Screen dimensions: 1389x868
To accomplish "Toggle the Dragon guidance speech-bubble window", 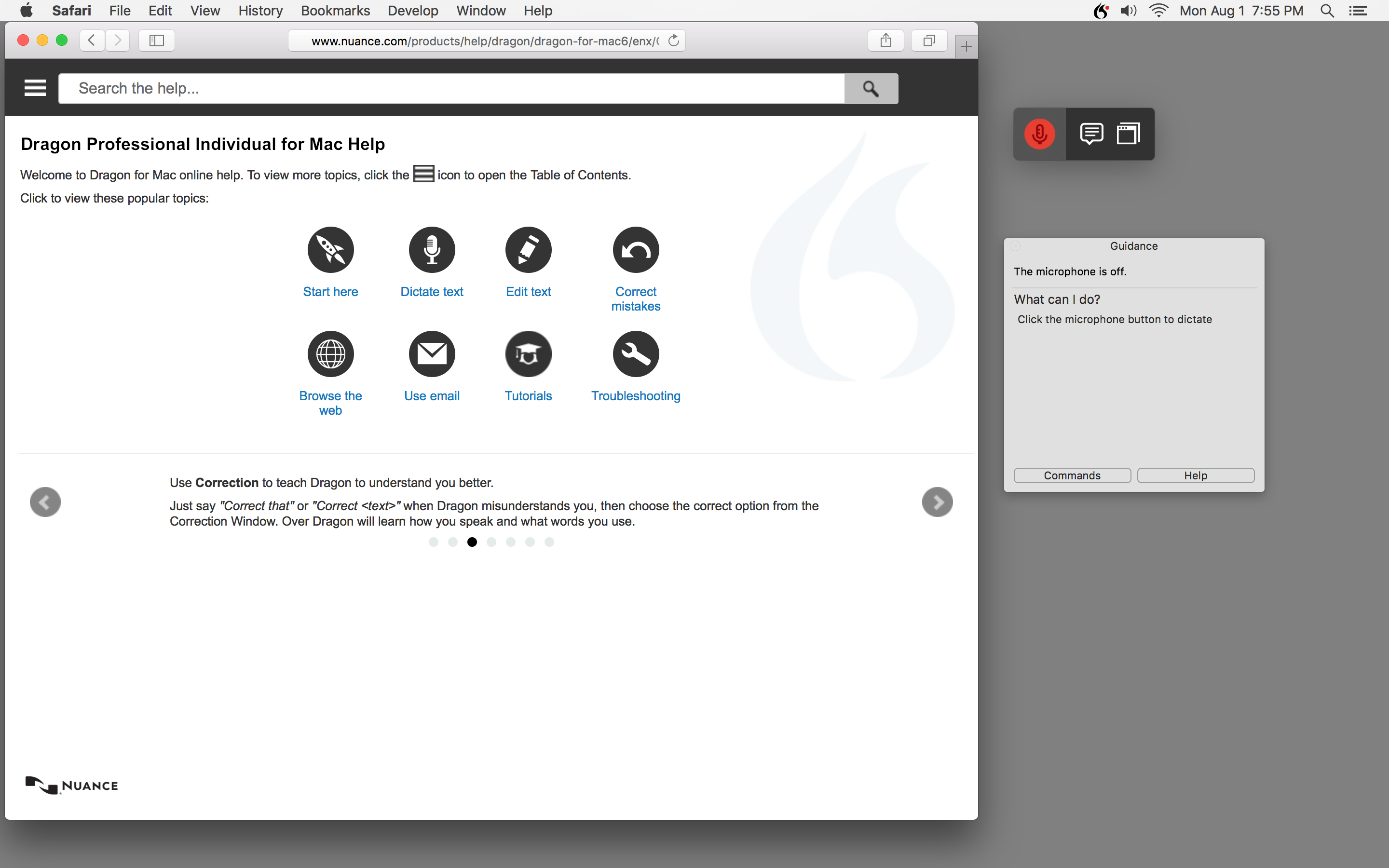I will click(x=1091, y=135).
